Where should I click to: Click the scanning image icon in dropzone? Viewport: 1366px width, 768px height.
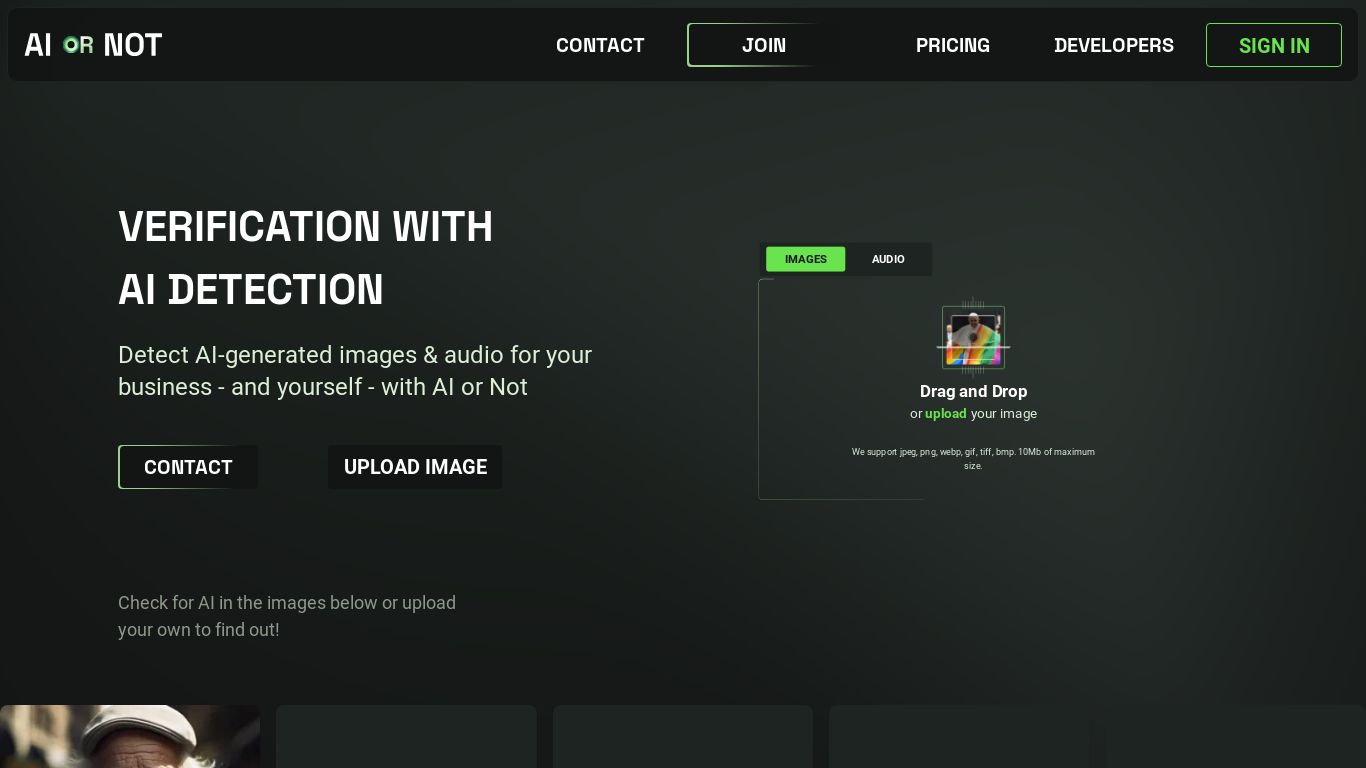click(x=973, y=338)
